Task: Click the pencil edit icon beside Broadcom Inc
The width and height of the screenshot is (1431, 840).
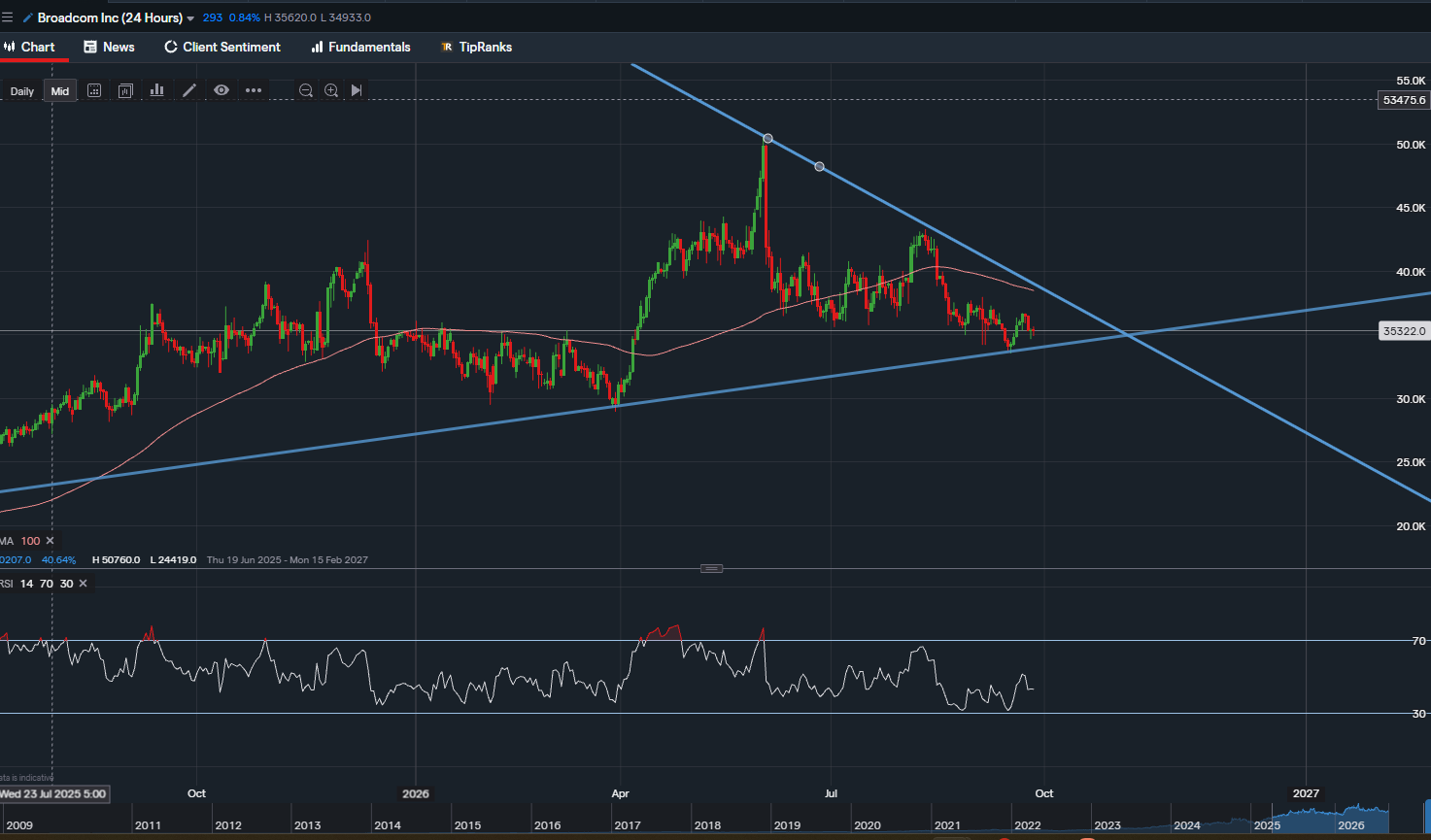Action: (x=28, y=17)
